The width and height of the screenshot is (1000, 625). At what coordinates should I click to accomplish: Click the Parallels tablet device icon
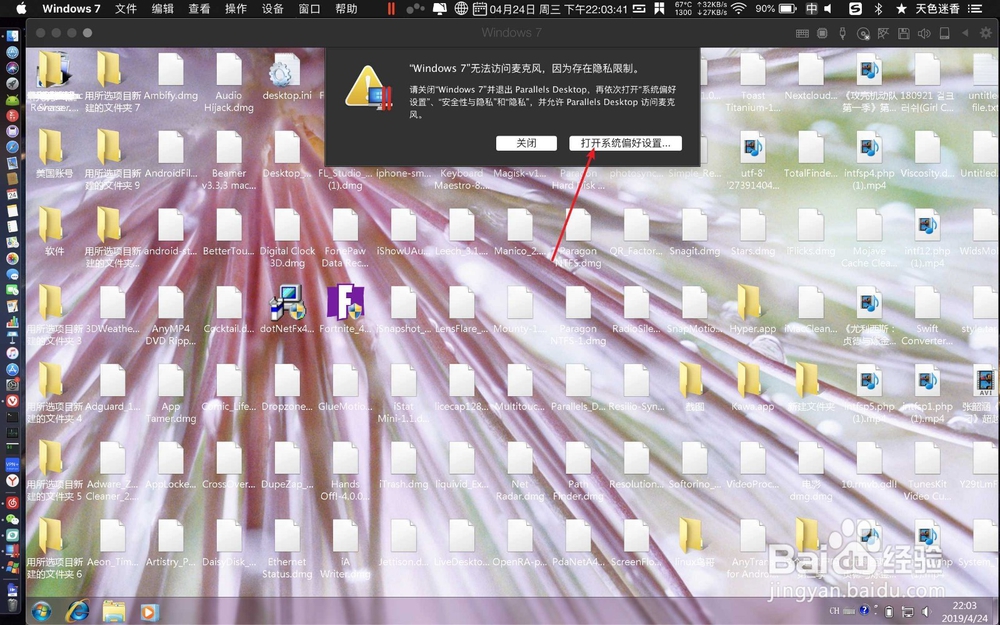(x=945, y=33)
